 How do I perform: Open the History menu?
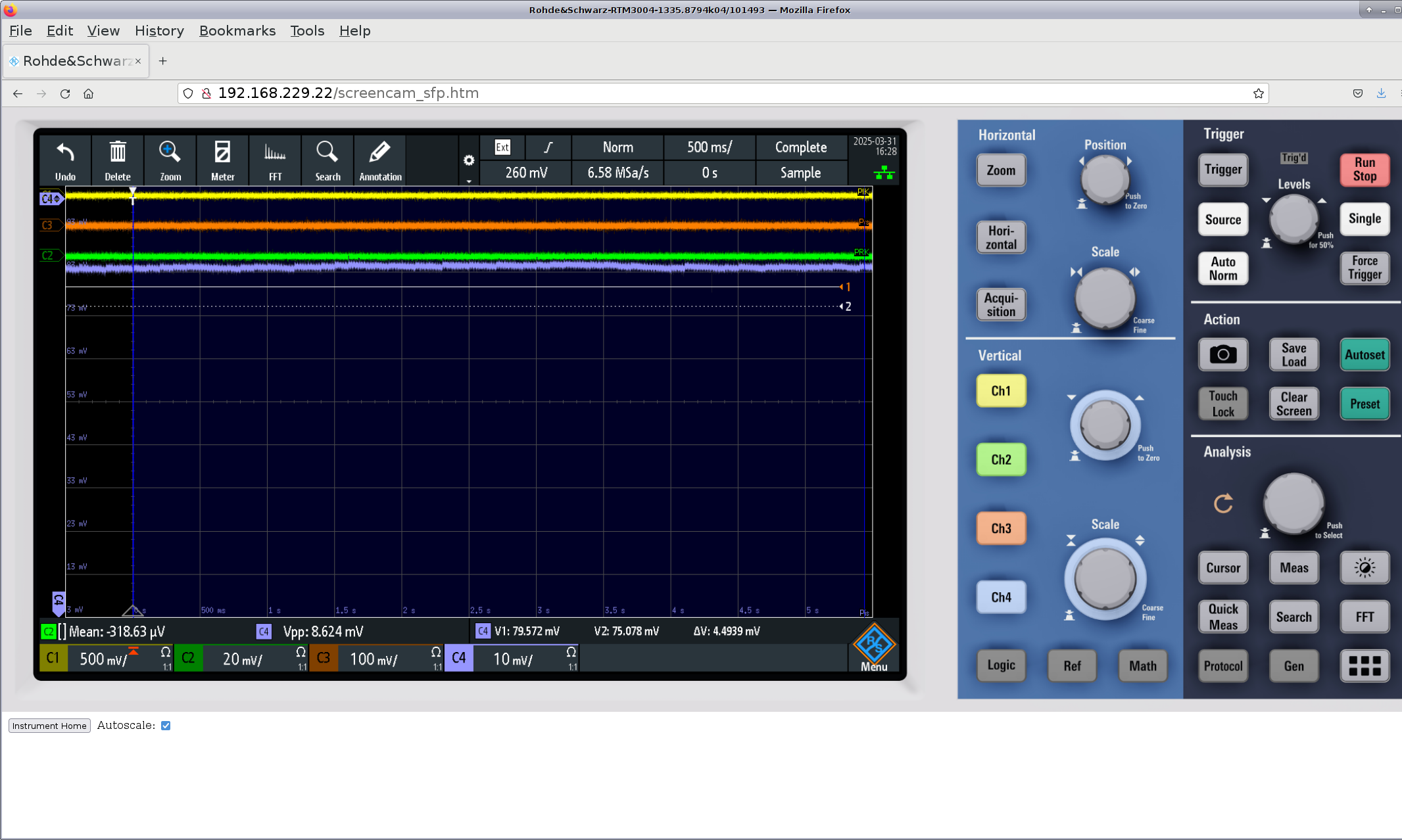(x=159, y=31)
